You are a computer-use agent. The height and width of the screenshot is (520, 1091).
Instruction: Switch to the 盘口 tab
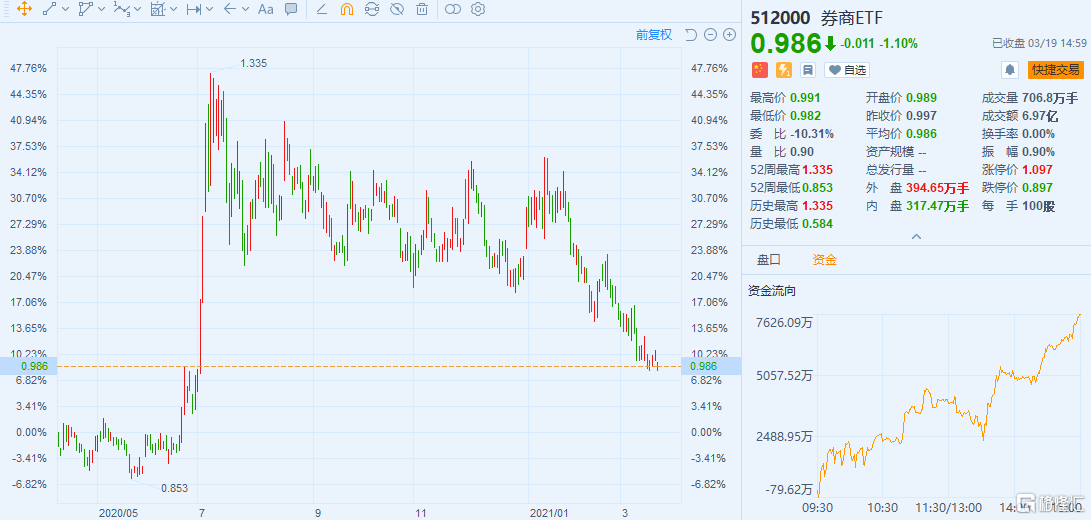click(769, 260)
